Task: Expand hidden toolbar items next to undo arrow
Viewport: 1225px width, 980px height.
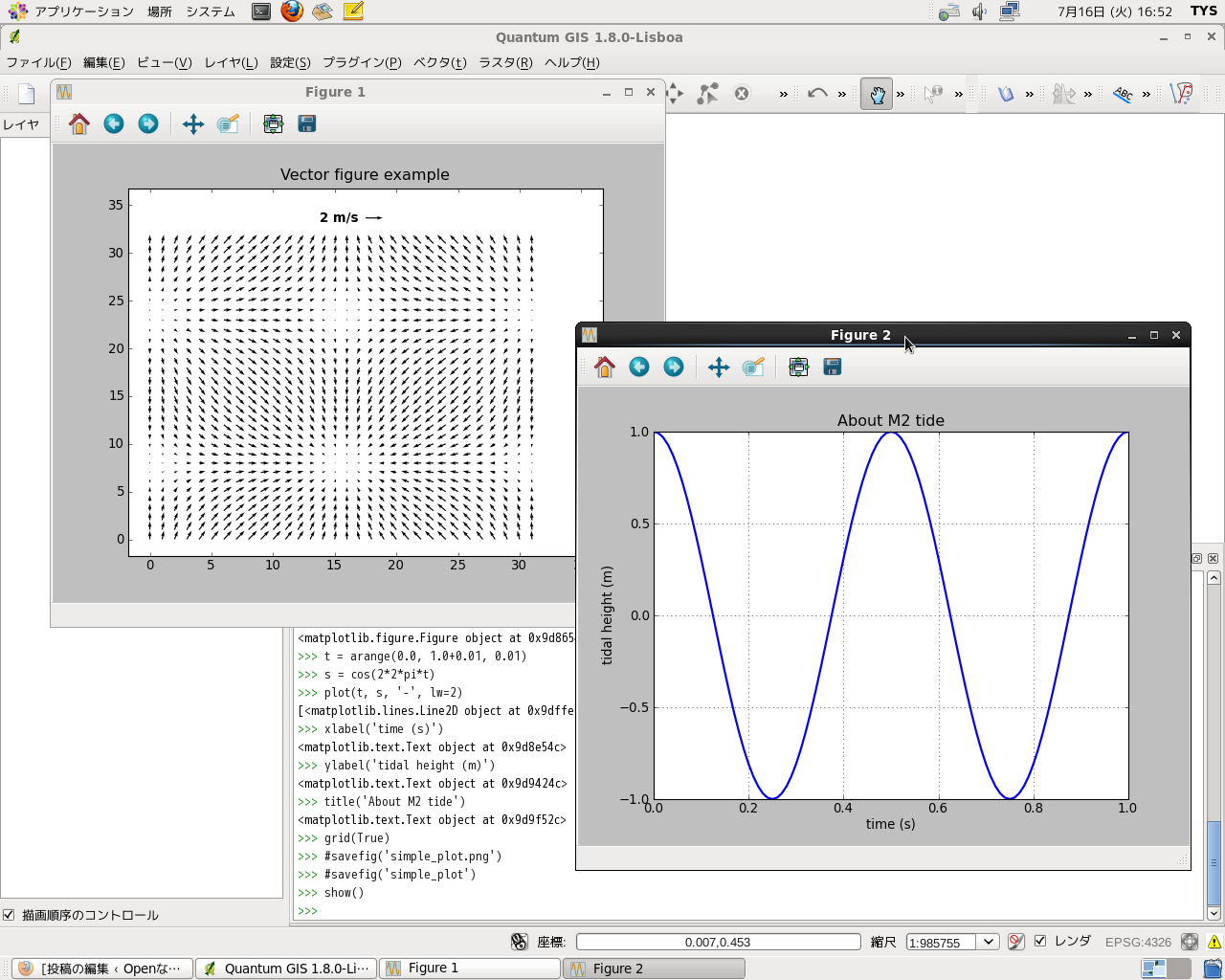Action: click(842, 94)
